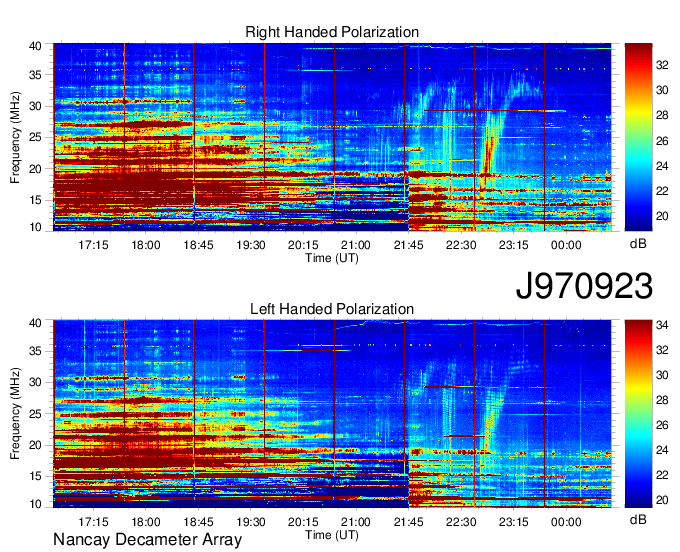Click the 28 dB tick on Right Handed color bar
Screen dimensions: 680x552
click(662, 115)
